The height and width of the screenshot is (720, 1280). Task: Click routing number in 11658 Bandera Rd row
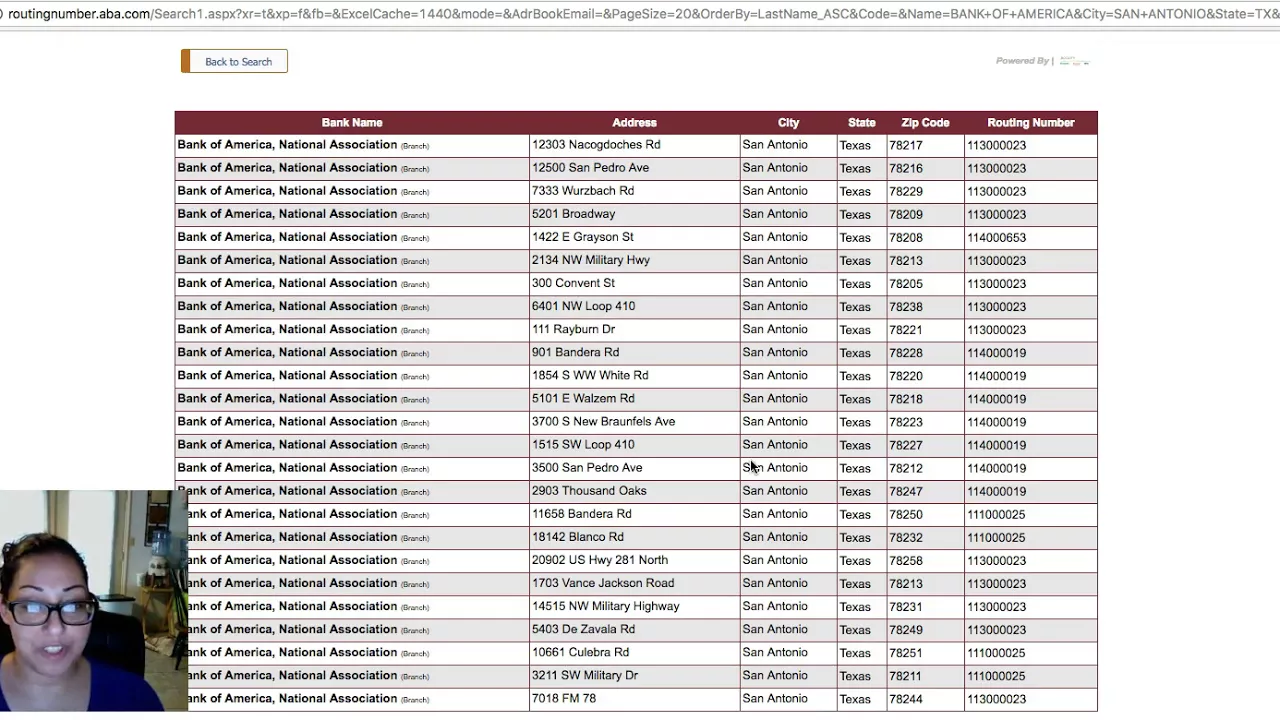[x=996, y=514]
